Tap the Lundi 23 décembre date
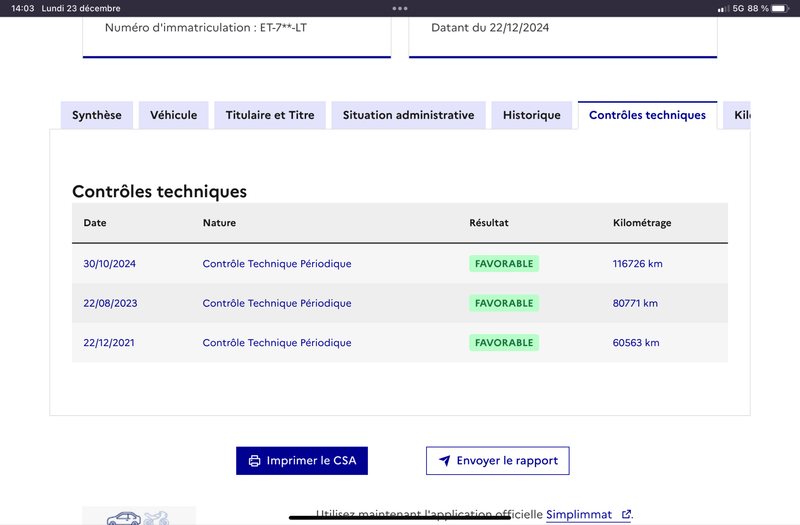Viewport: 800px width, 525px height. click(x=81, y=8)
